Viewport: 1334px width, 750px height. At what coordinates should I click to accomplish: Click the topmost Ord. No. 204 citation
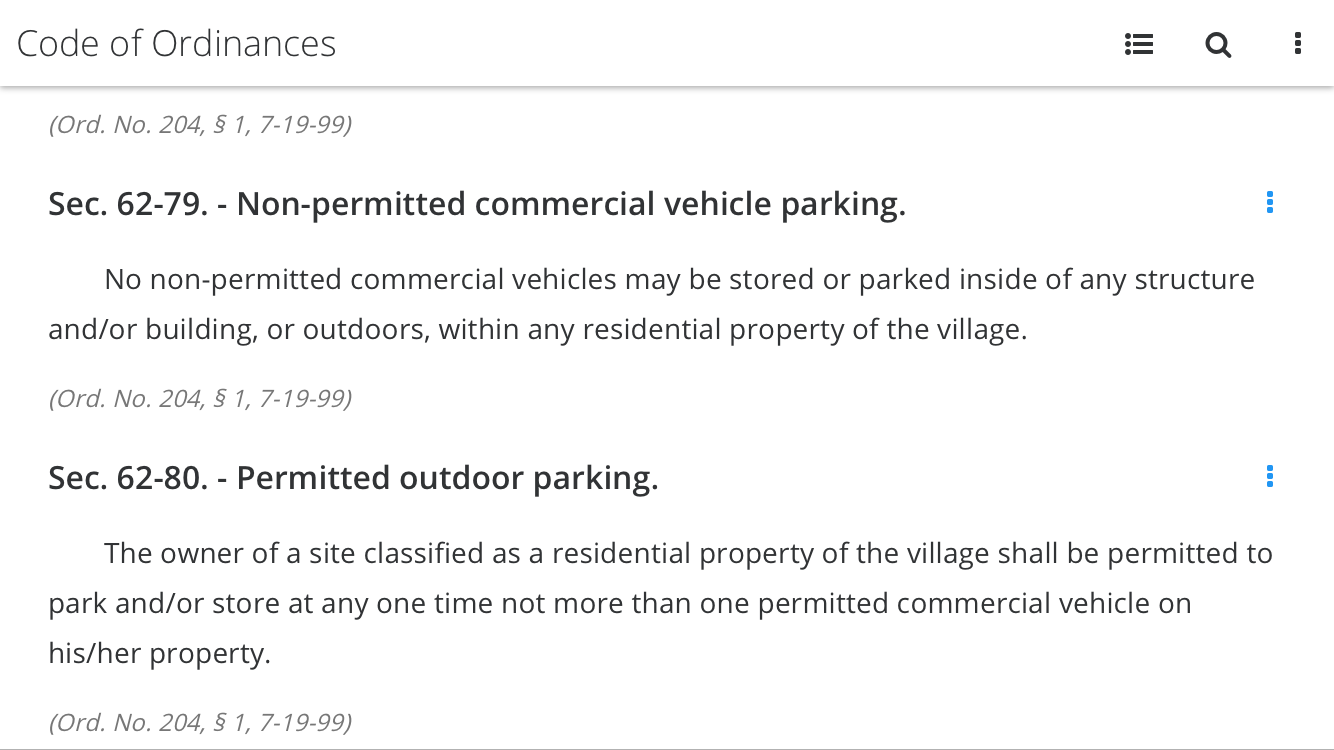200,124
